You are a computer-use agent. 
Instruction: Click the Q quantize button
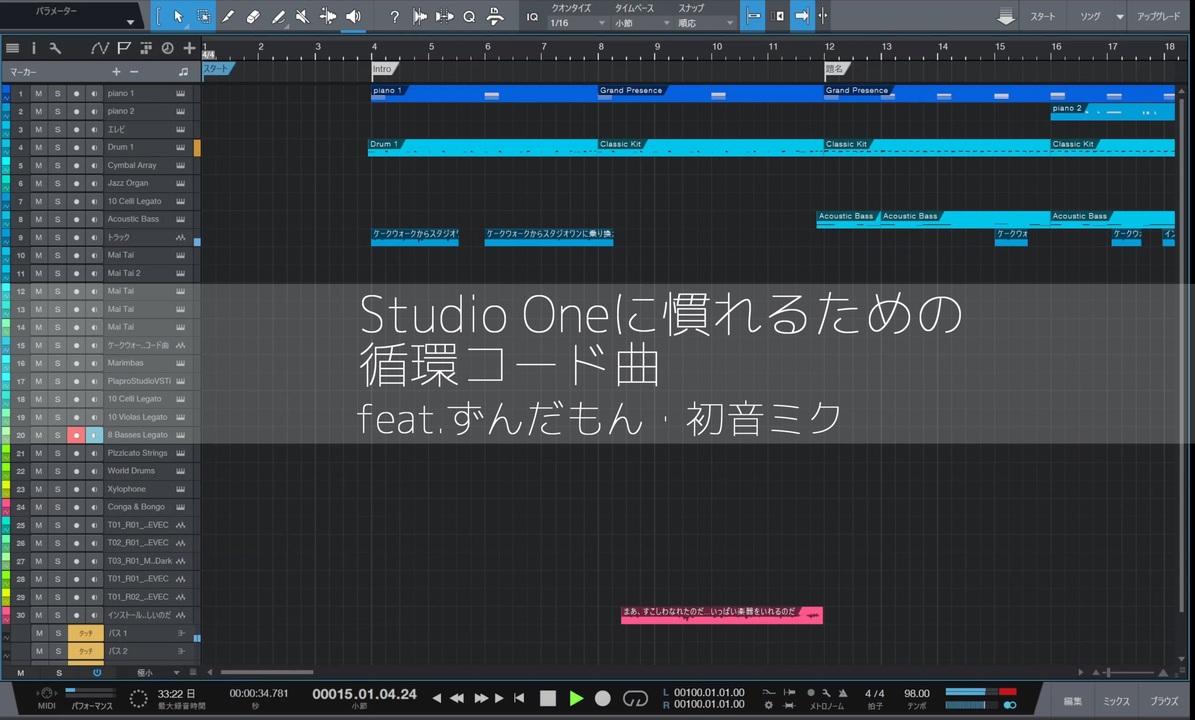coord(469,16)
